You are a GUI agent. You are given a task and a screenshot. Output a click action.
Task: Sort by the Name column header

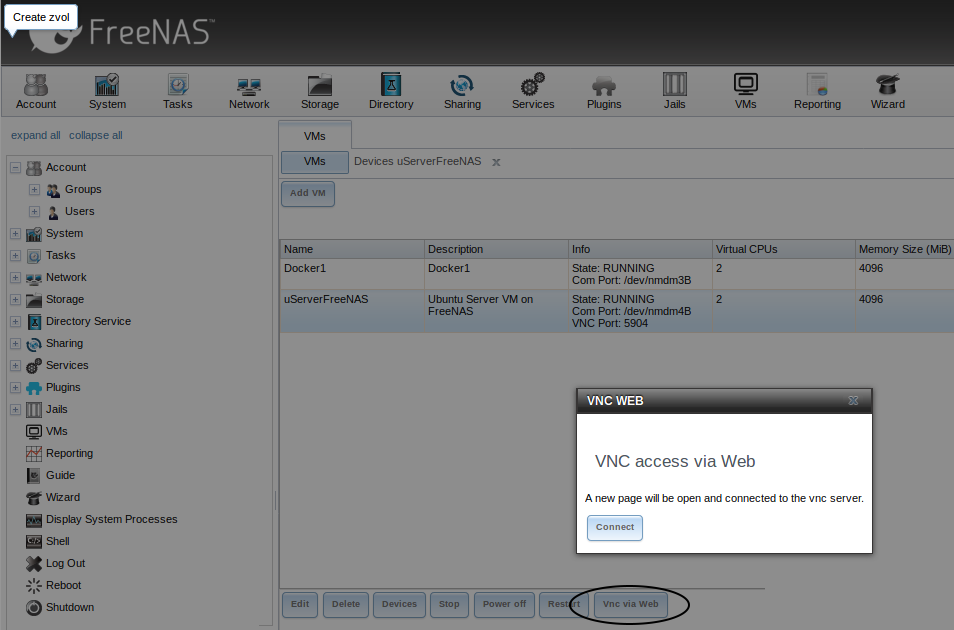(x=352, y=249)
